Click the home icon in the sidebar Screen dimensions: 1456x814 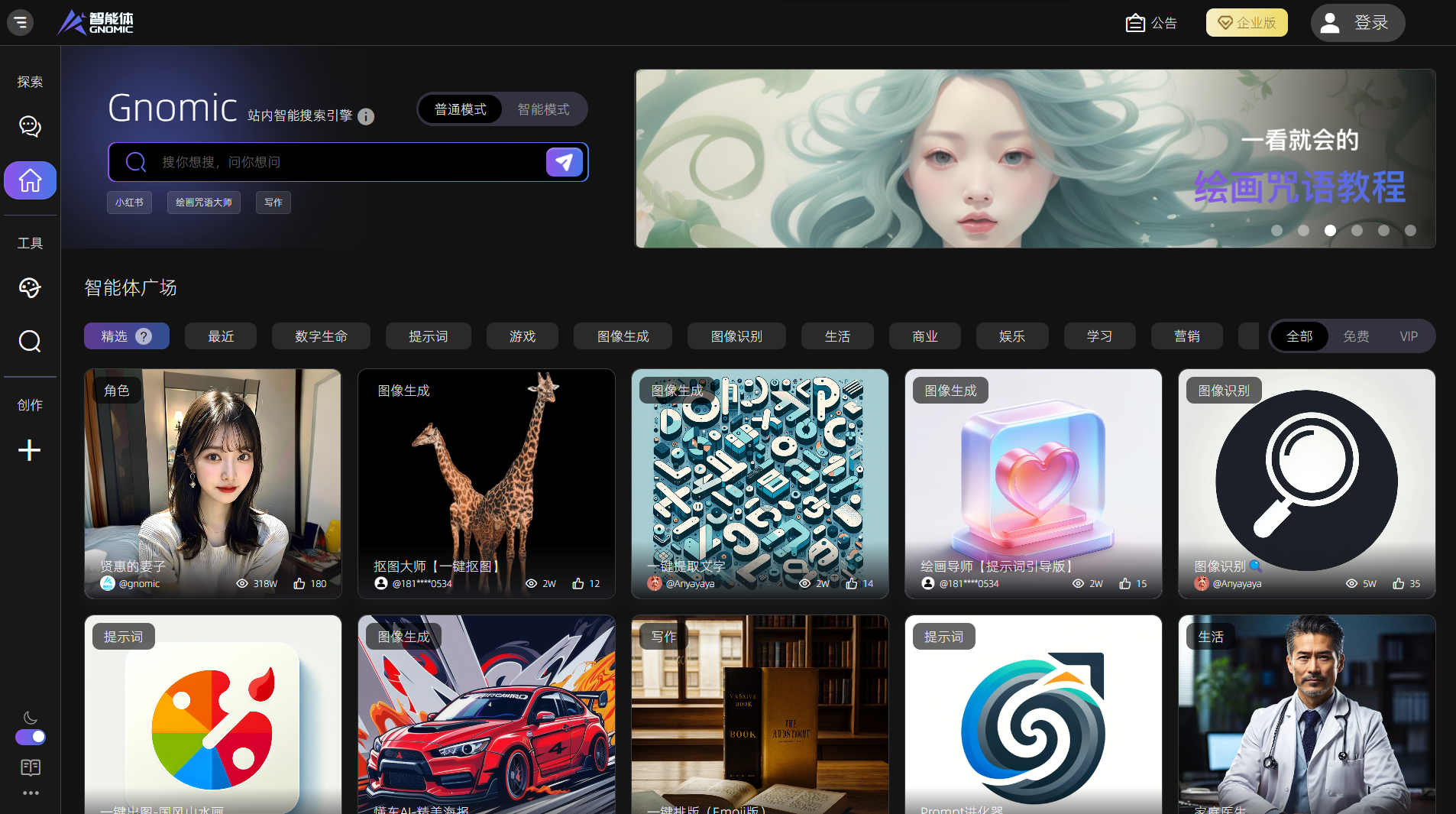click(30, 180)
